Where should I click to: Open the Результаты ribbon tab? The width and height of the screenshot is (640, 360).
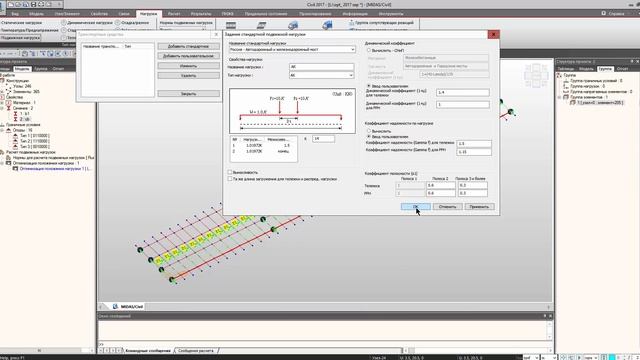click(201, 13)
